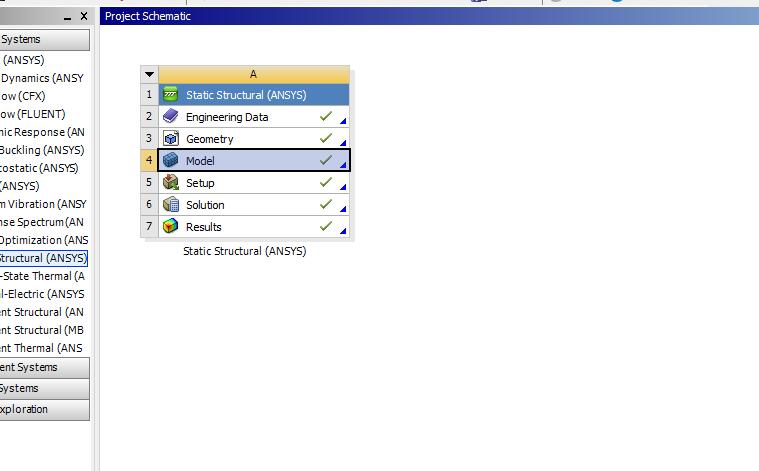
Task: Select '-State Thermal (A' in the toolbox
Action: click(43, 276)
